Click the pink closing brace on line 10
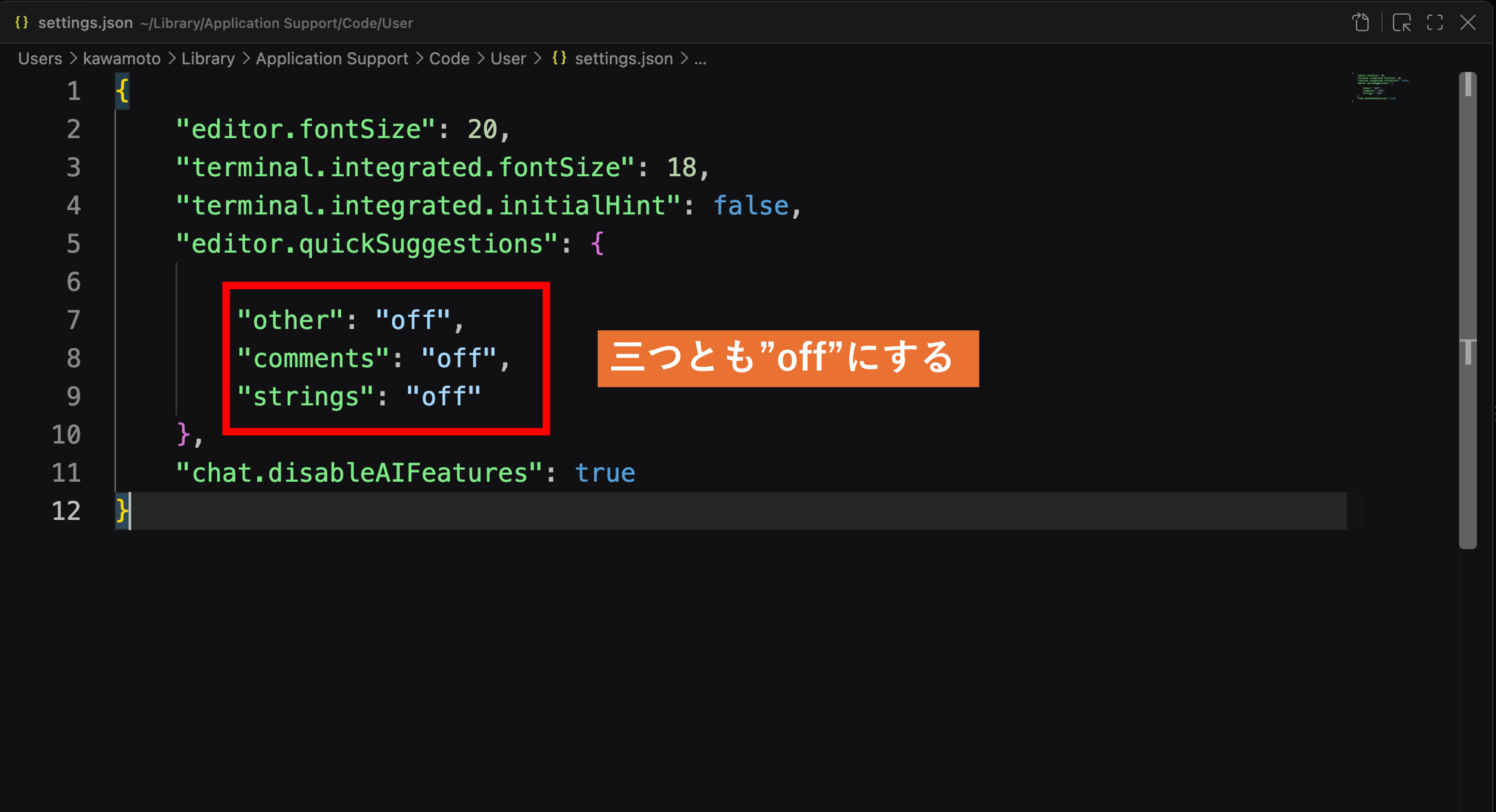The image size is (1496, 812). 184,435
